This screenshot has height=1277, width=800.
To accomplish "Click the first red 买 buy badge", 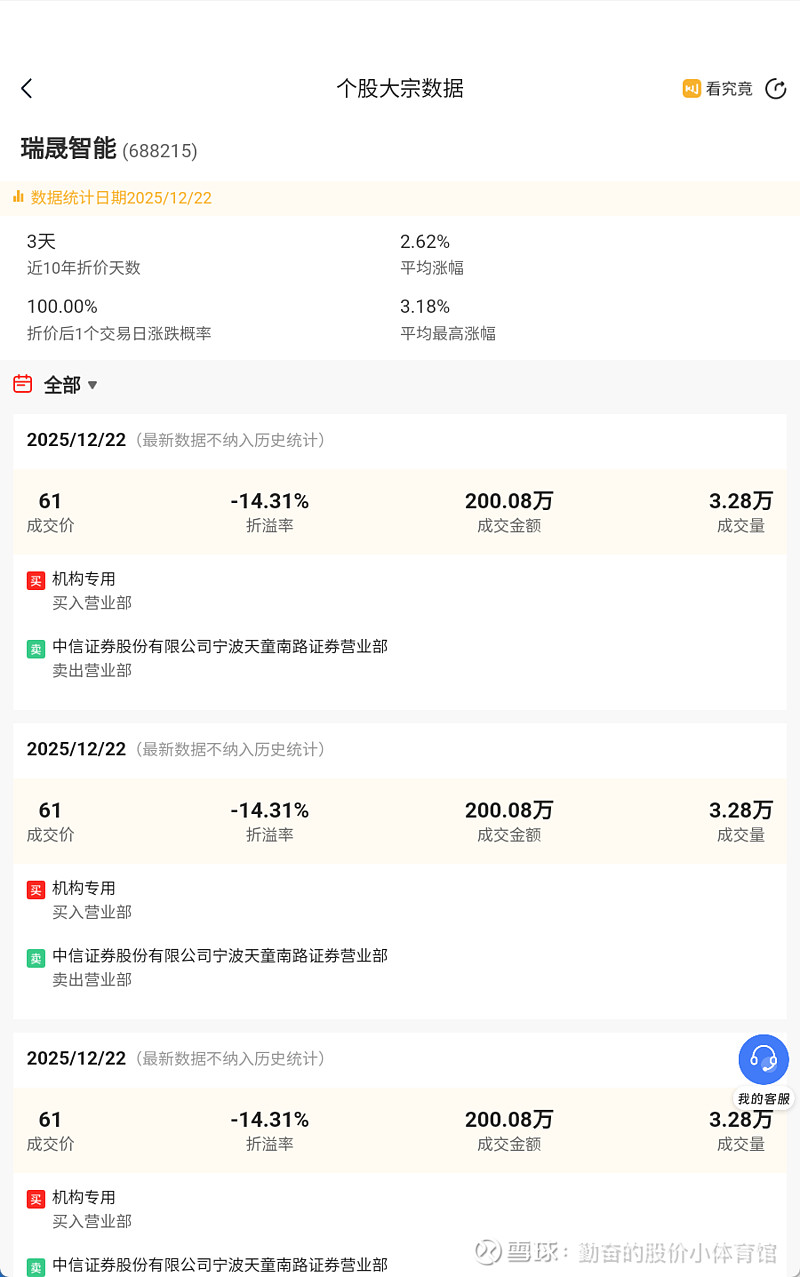I will pos(36,580).
